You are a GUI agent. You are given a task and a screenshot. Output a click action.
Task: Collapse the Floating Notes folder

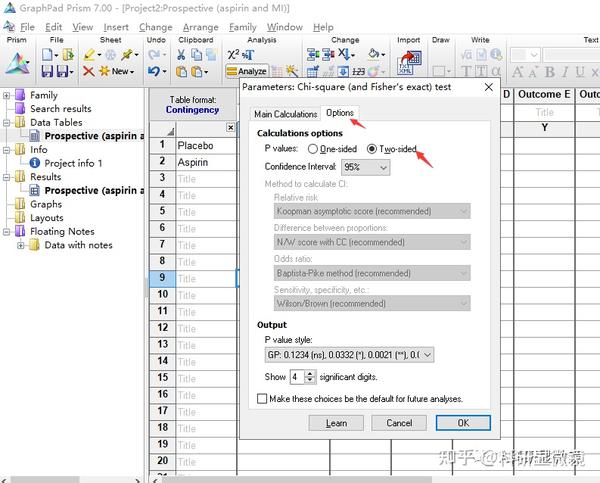point(6,232)
